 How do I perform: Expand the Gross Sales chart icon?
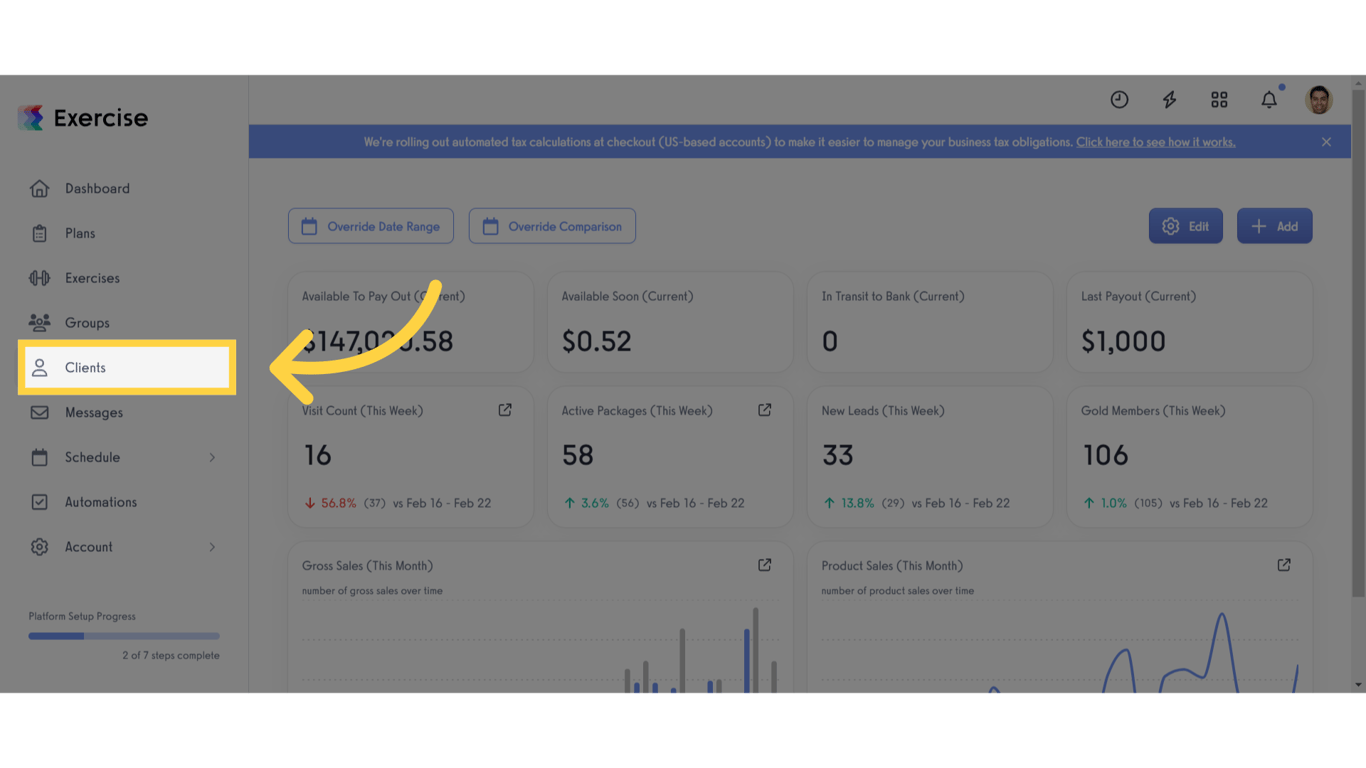tap(764, 565)
